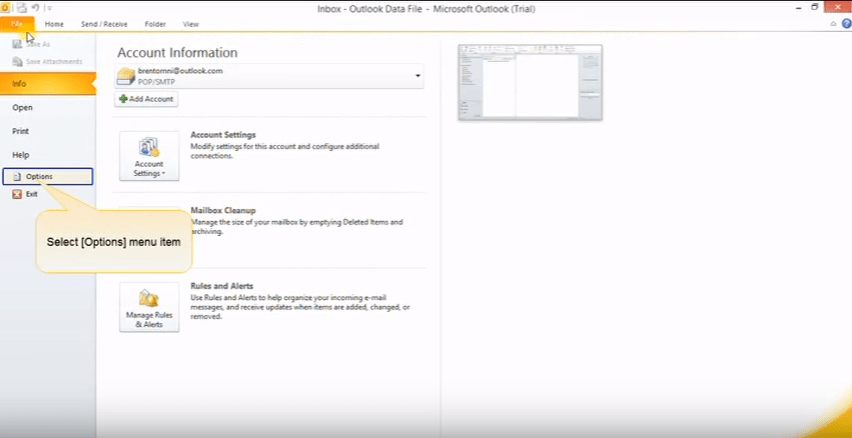Expand the Customize Quick Access Toolbar arrow
Screen dimensions: 852x438
49,8
